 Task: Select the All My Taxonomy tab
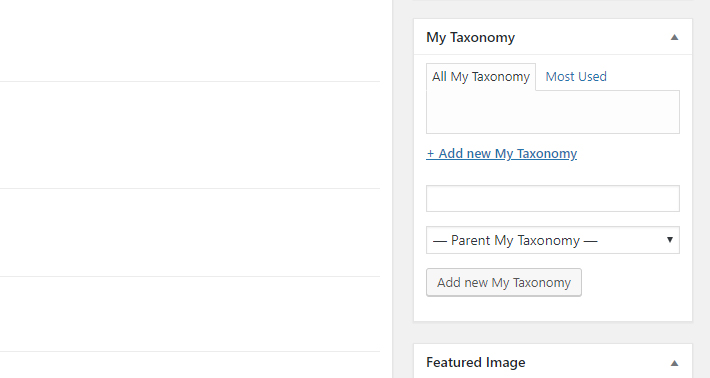[x=481, y=77]
